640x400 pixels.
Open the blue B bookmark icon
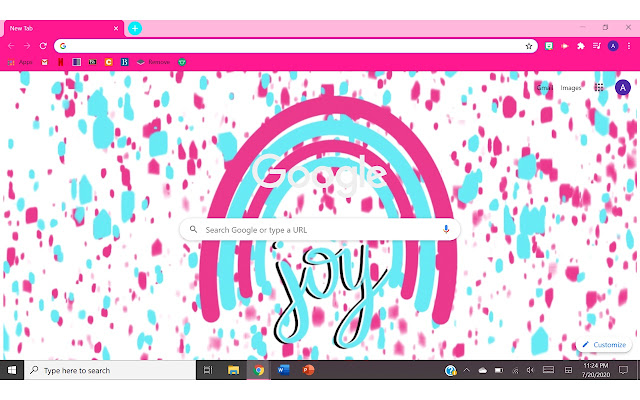click(x=124, y=62)
